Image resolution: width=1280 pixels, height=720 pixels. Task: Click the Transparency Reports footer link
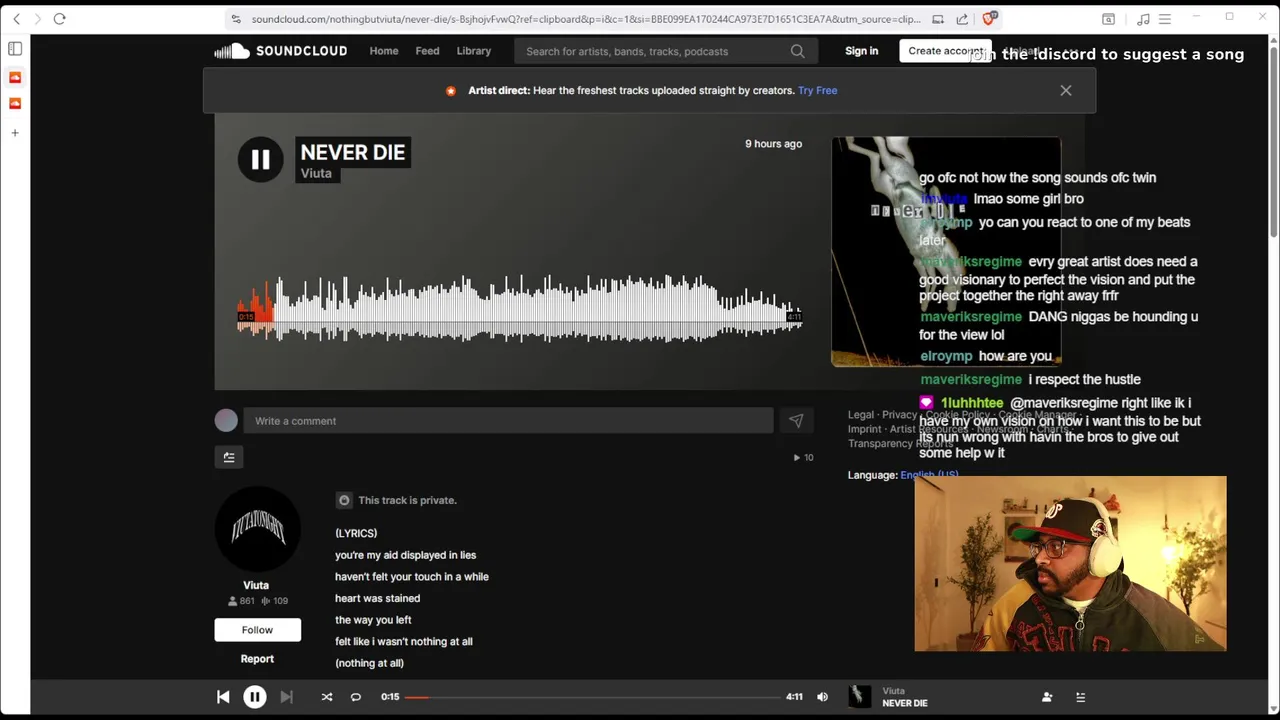[900, 444]
